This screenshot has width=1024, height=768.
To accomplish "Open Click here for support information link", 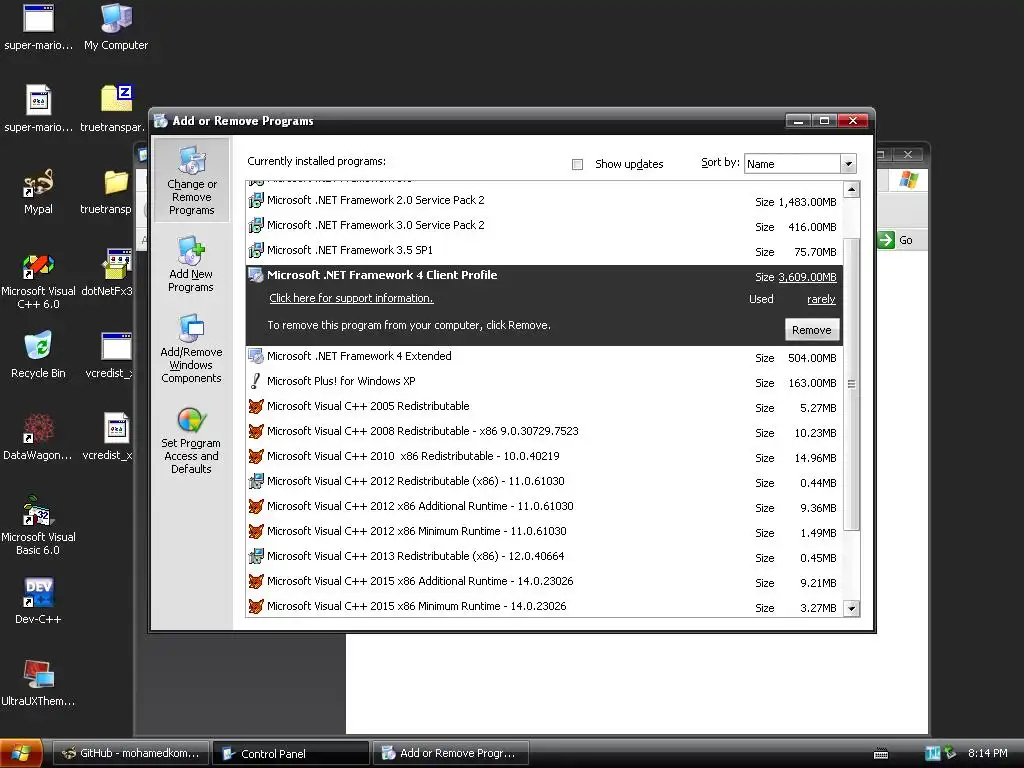I will pos(351,298).
